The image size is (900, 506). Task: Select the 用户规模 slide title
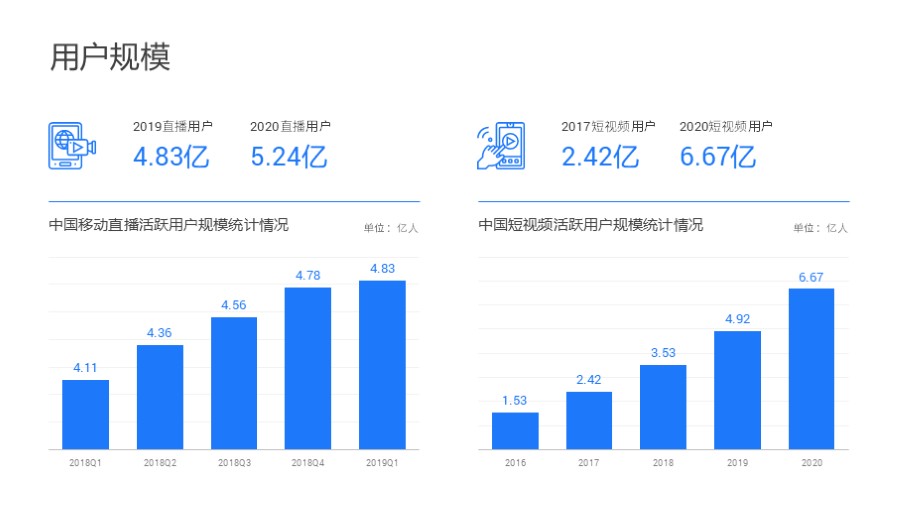(x=110, y=57)
